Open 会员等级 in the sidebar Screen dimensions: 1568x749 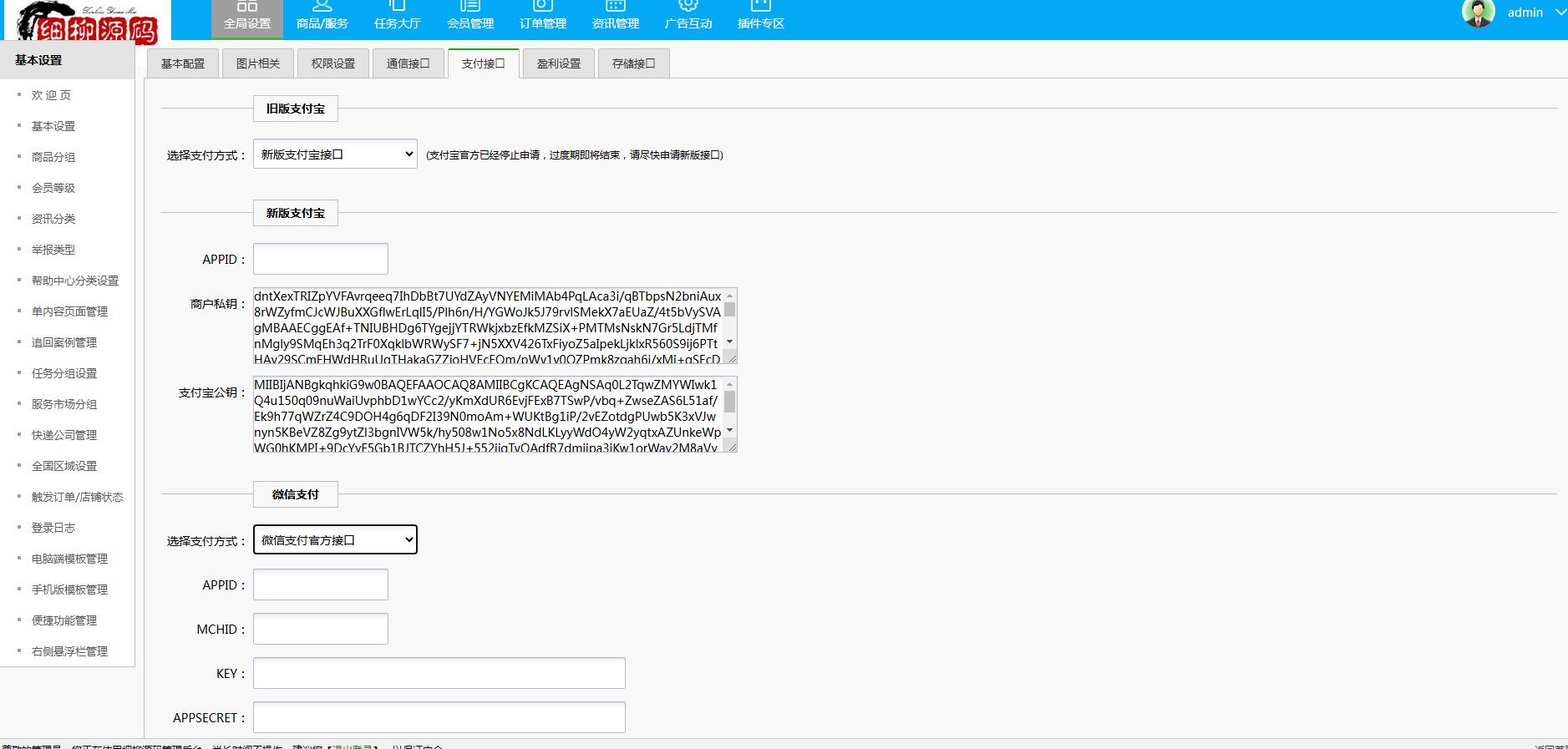pos(53,188)
